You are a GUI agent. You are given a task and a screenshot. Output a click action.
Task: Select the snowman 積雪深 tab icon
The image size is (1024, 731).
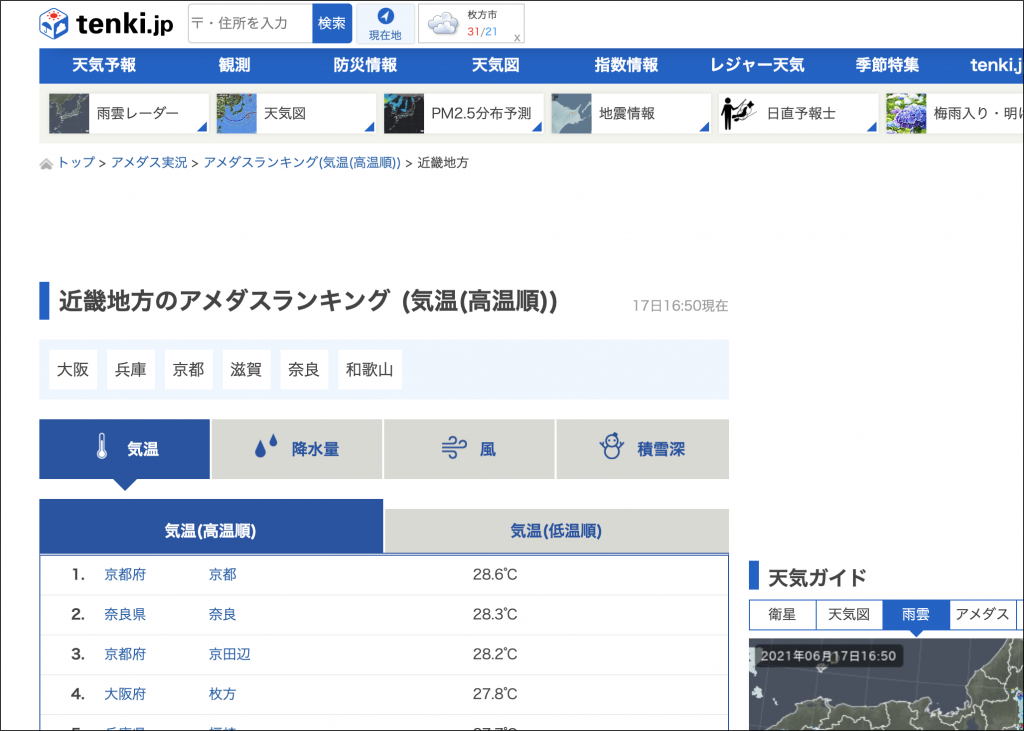point(611,448)
